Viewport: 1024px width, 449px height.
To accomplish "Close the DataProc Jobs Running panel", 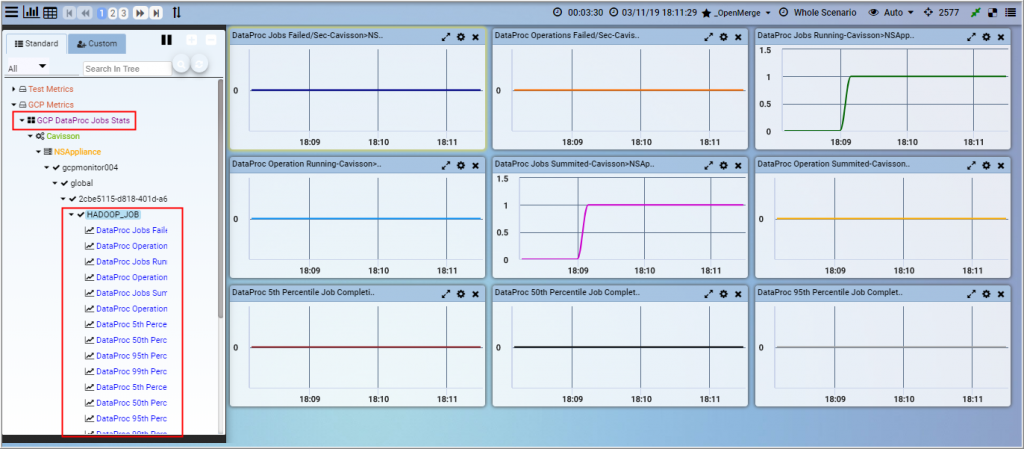I will [1001, 37].
